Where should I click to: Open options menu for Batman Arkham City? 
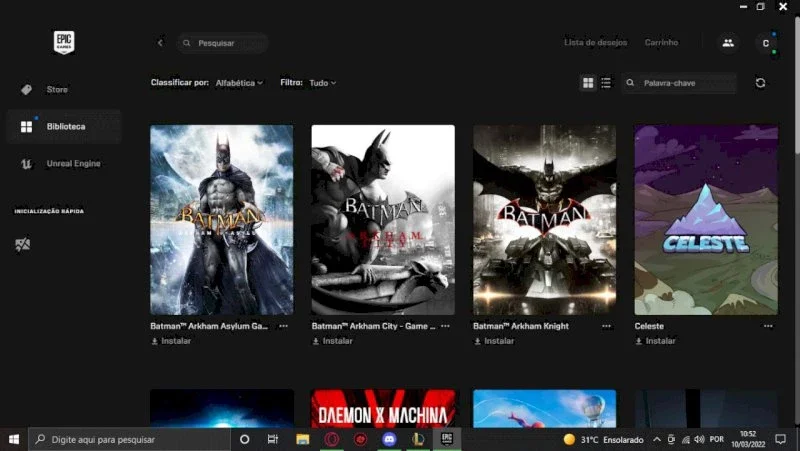[x=445, y=326]
